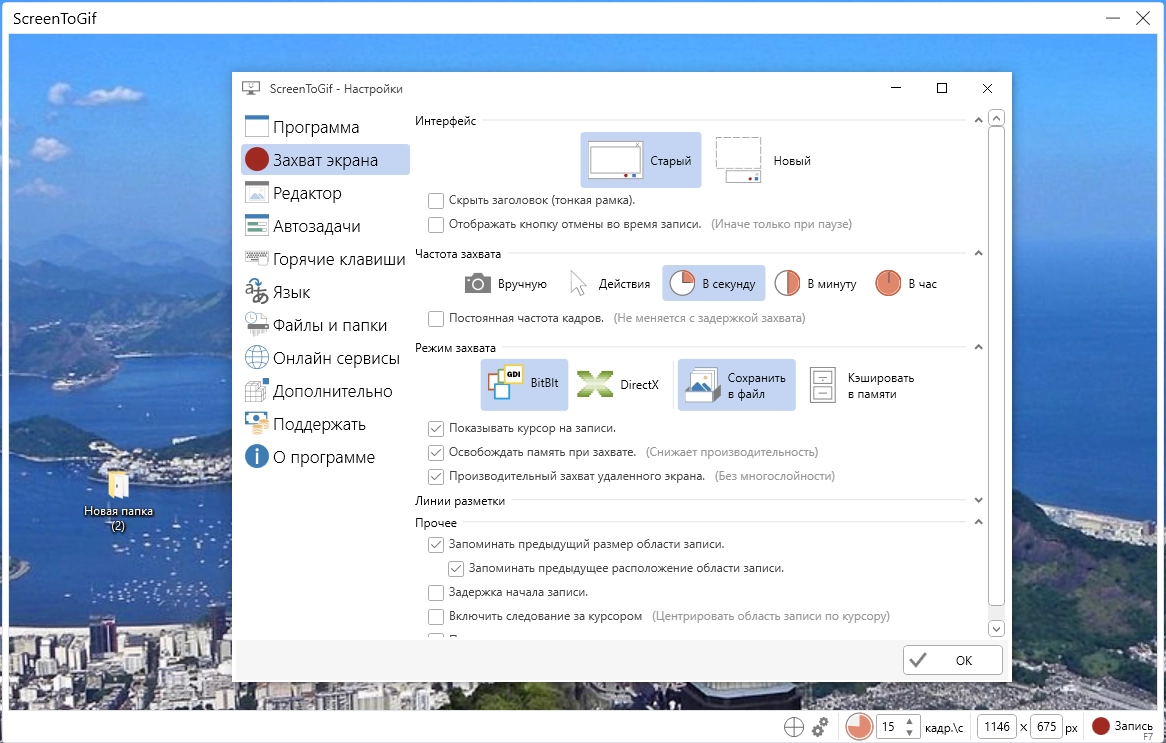Collapse the Режим захвата section
Viewport: 1166px width, 743px height.
click(x=979, y=347)
